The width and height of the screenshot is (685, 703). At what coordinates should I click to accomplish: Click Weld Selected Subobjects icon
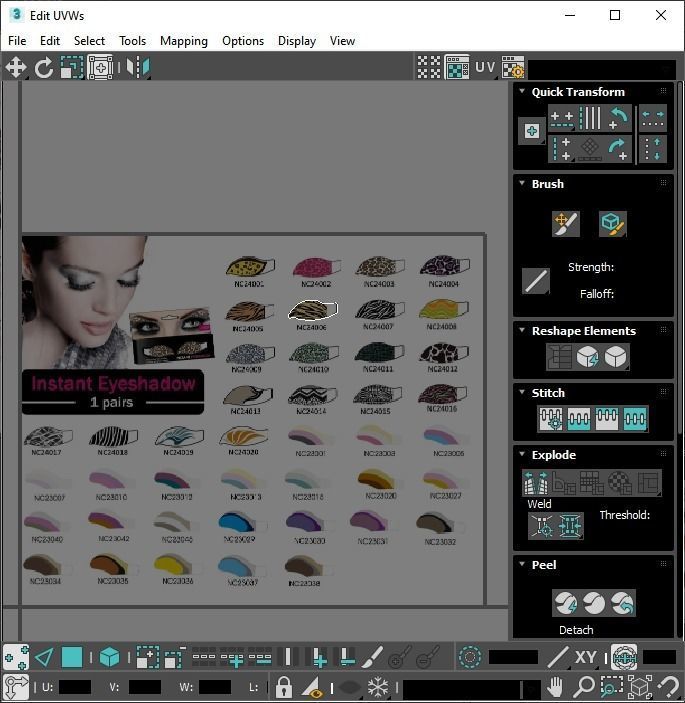tap(570, 525)
